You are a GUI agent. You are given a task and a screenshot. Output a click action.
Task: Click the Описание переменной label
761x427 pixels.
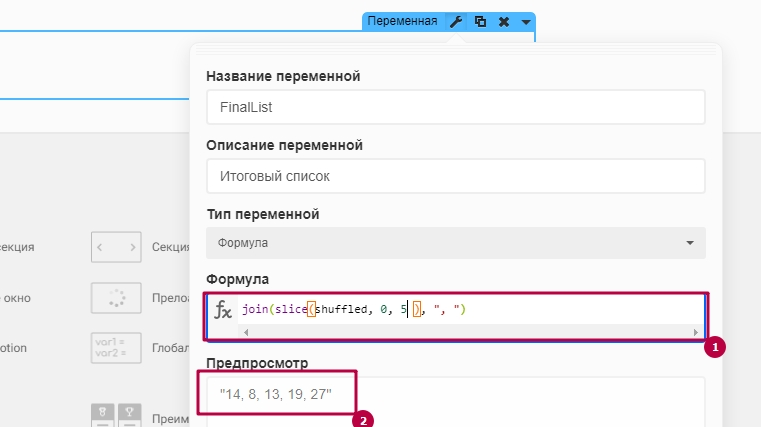[284, 145]
